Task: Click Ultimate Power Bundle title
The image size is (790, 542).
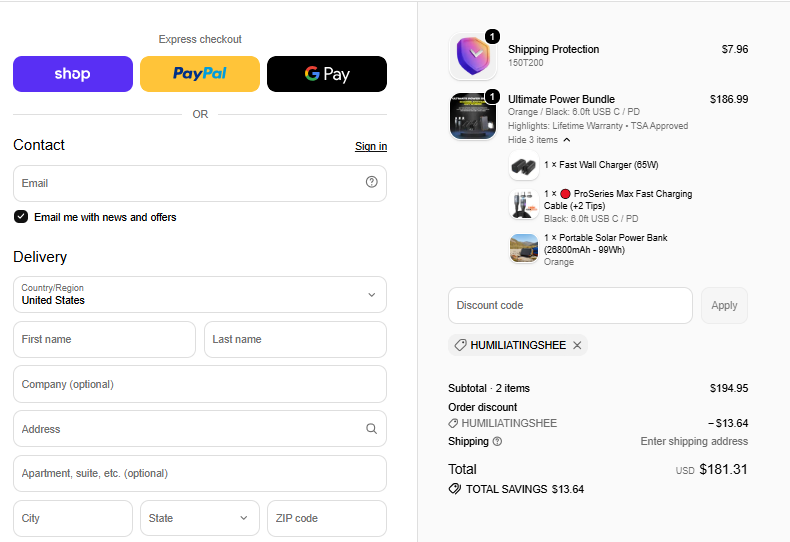Action: pyautogui.click(x=561, y=99)
